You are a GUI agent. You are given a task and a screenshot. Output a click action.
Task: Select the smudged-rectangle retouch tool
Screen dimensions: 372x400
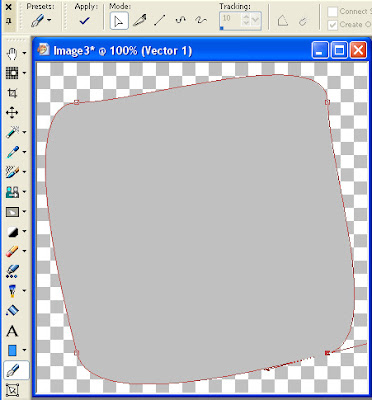12,212
